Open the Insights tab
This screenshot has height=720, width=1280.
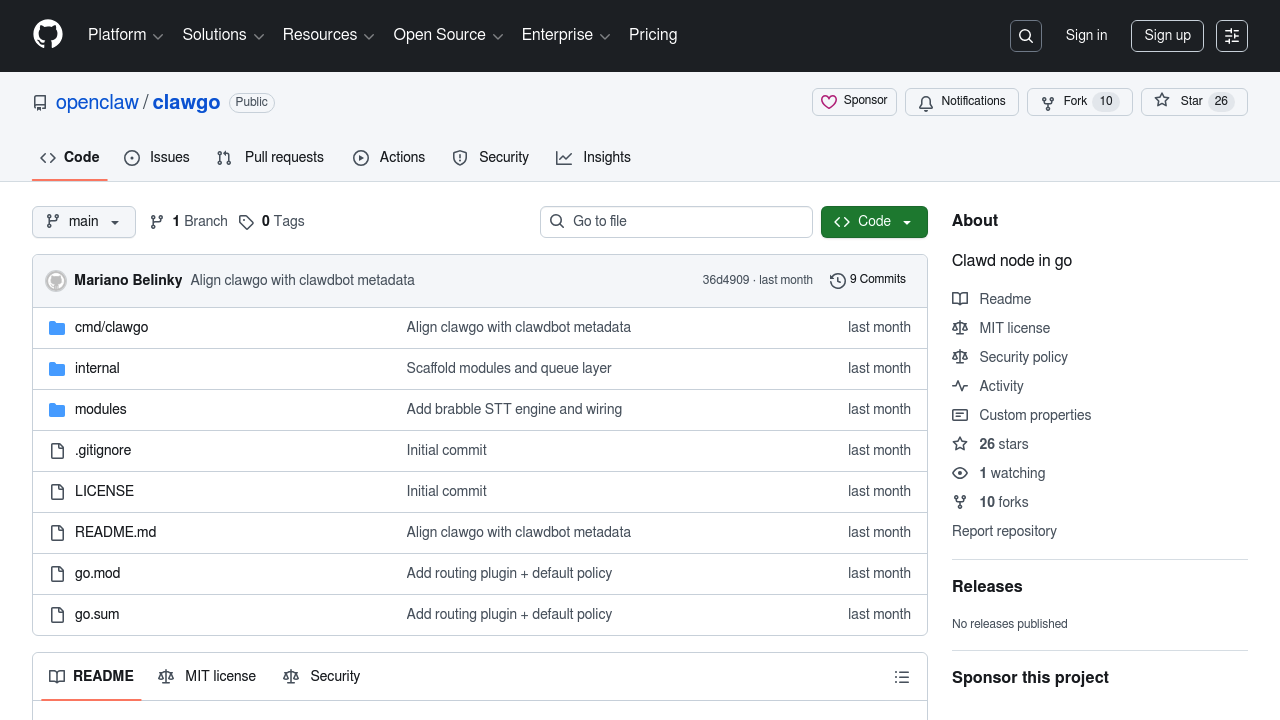pyautogui.click(x=593, y=158)
